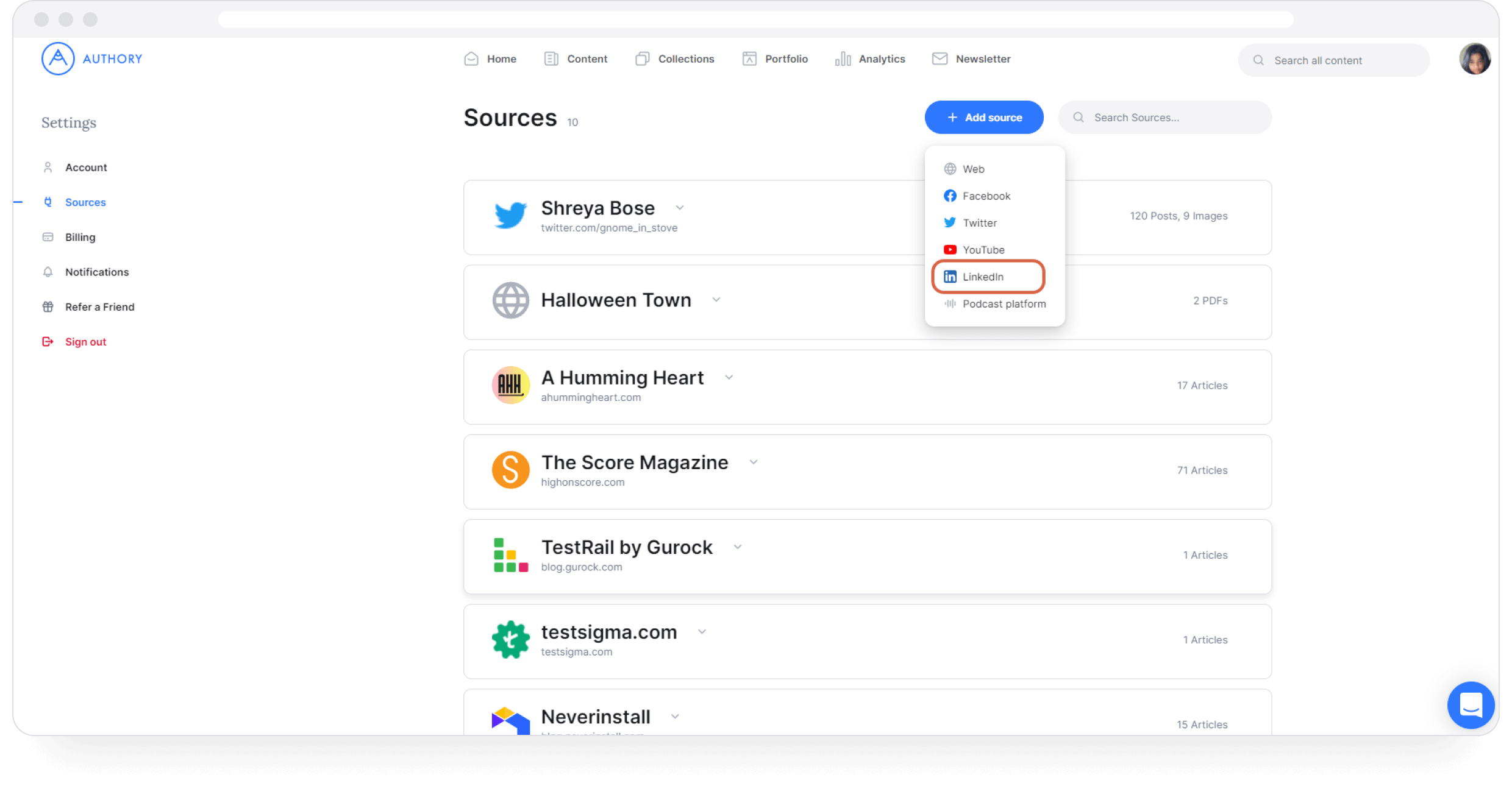Viewport: 1512px width, 797px height.
Task: Go to the Collections tab
Action: (674, 58)
